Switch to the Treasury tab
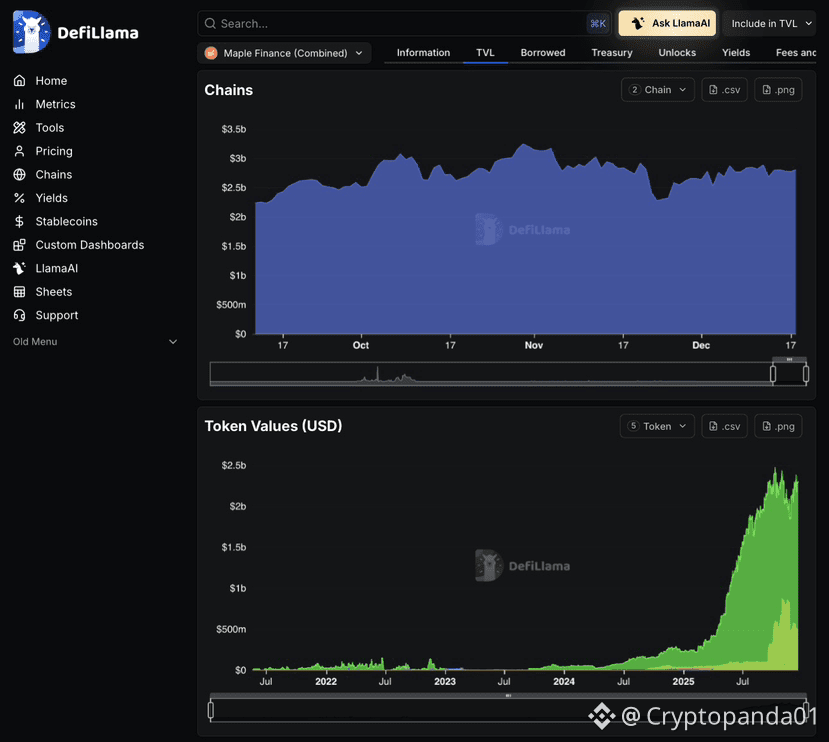The image size is (829, 742). click(x=612, y=53)
